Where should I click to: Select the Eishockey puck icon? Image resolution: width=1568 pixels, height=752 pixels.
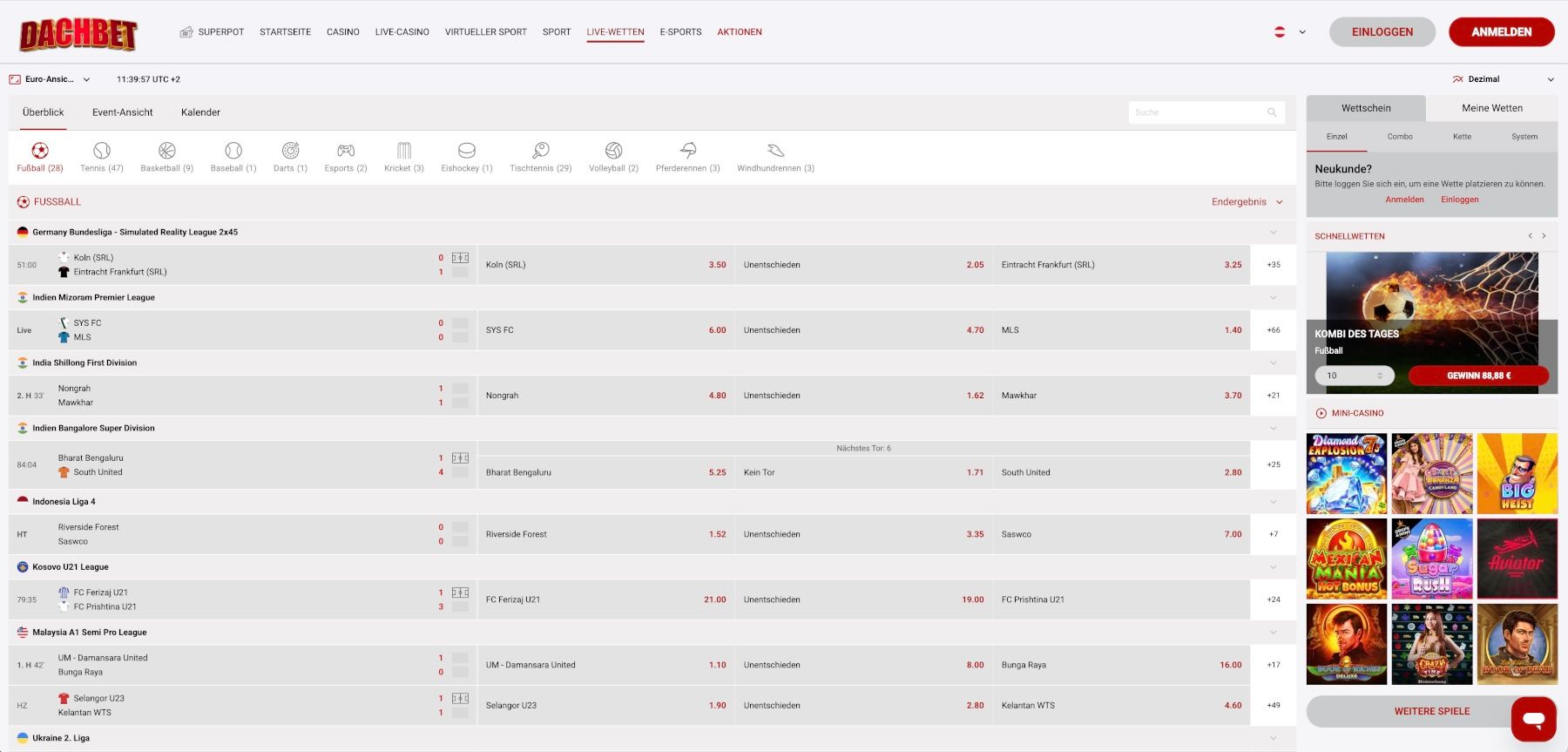[466, 152]
